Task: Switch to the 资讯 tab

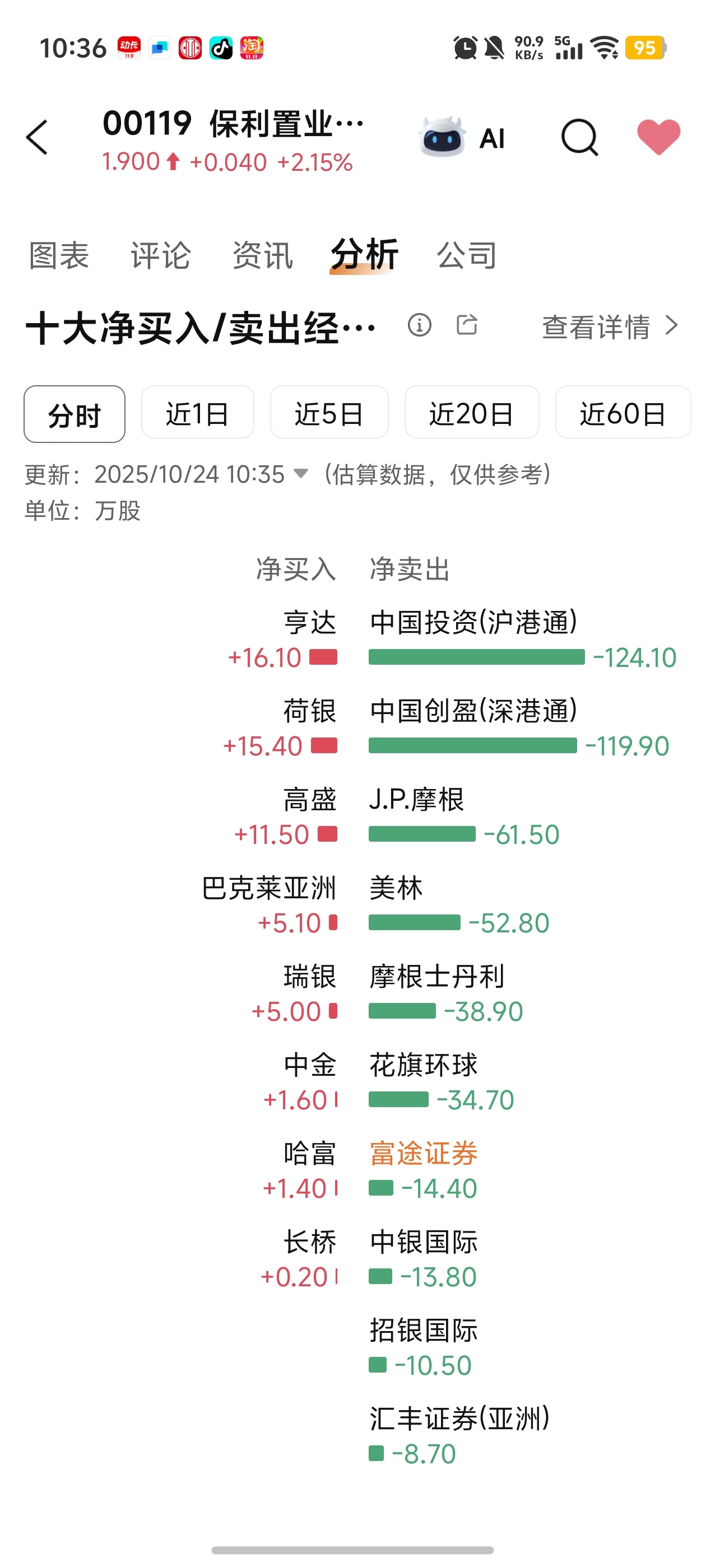Action: (x=263, y=255)
